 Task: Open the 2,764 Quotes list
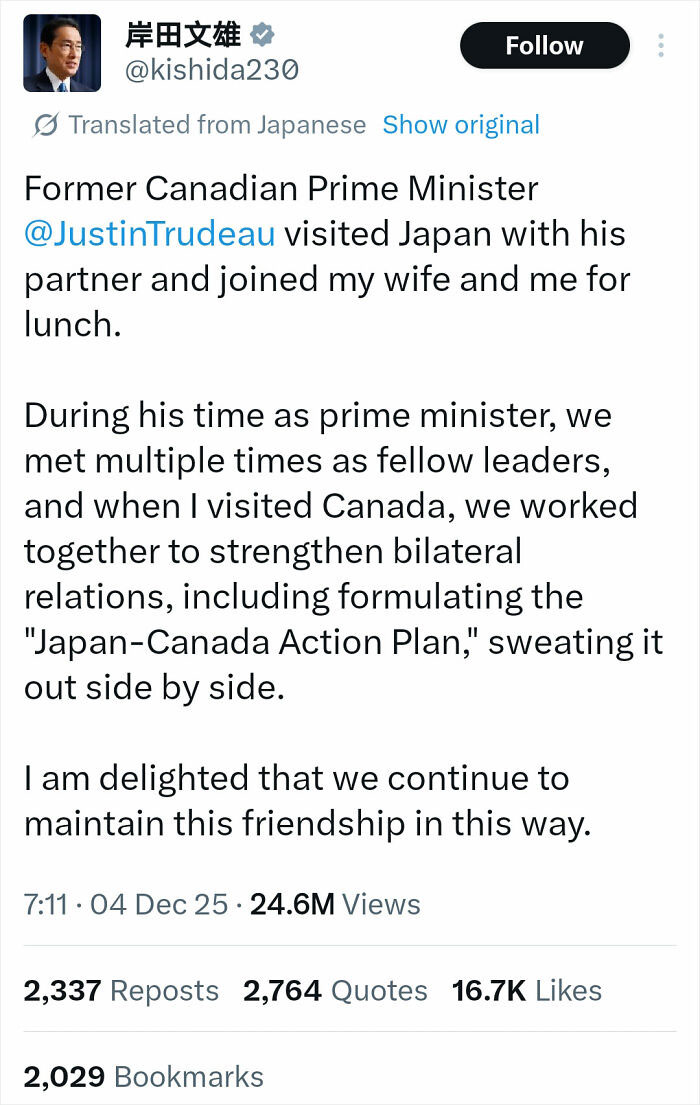[x=335, y=990]
